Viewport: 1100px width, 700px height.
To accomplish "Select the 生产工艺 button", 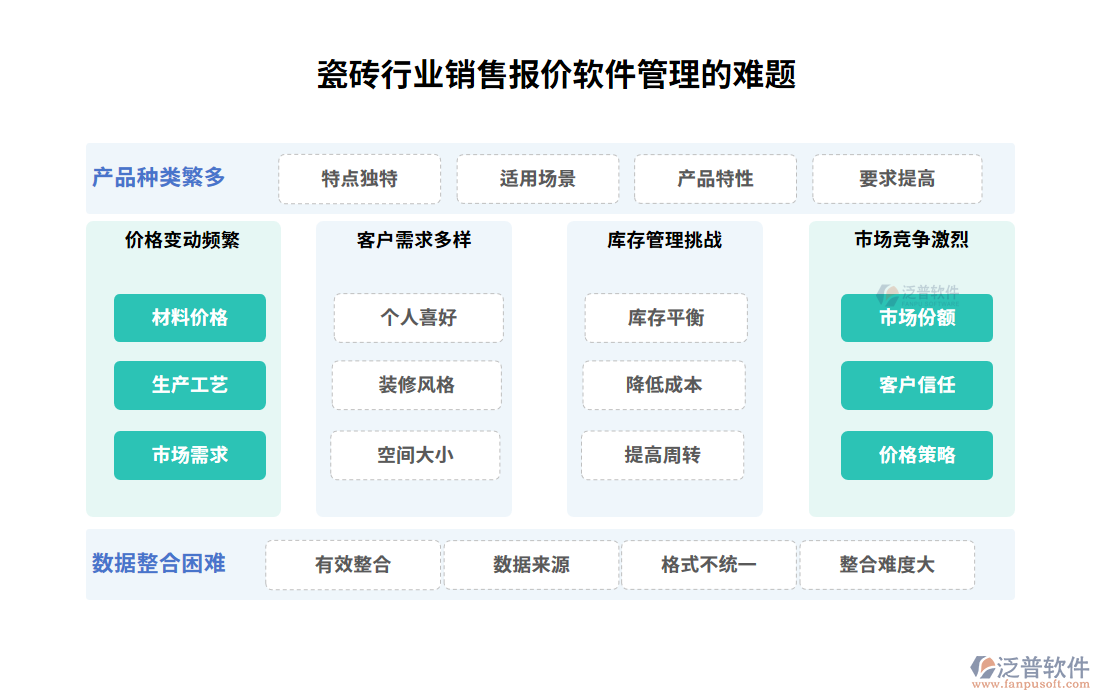I will point(190,385).
